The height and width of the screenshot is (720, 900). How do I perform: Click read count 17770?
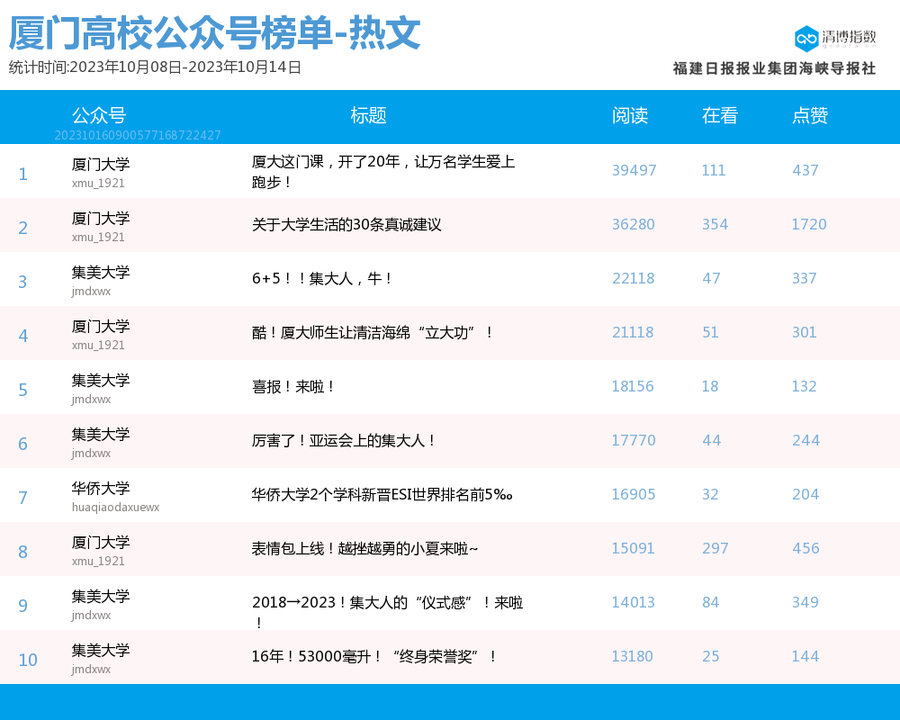point(633,440)
